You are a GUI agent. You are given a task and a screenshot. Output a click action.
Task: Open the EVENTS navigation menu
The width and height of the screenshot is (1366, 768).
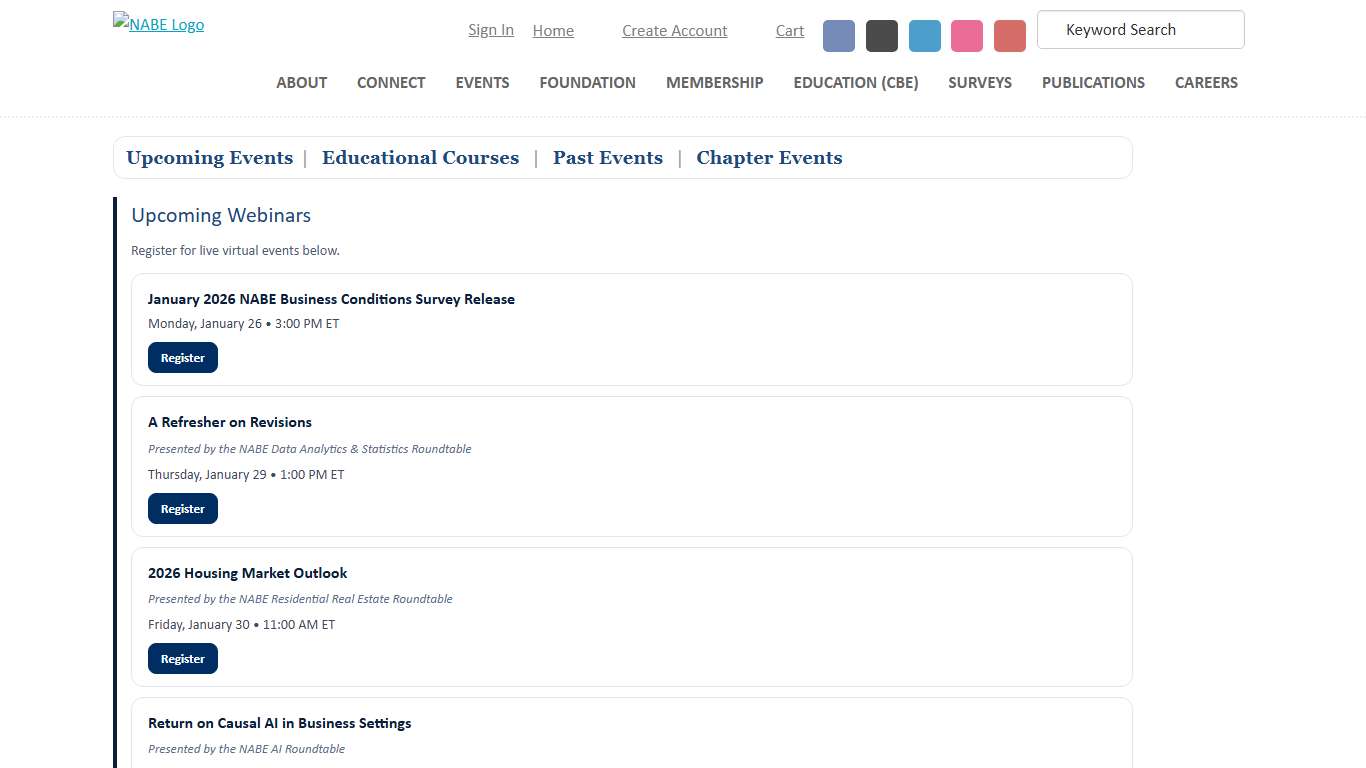coord(482,83)
